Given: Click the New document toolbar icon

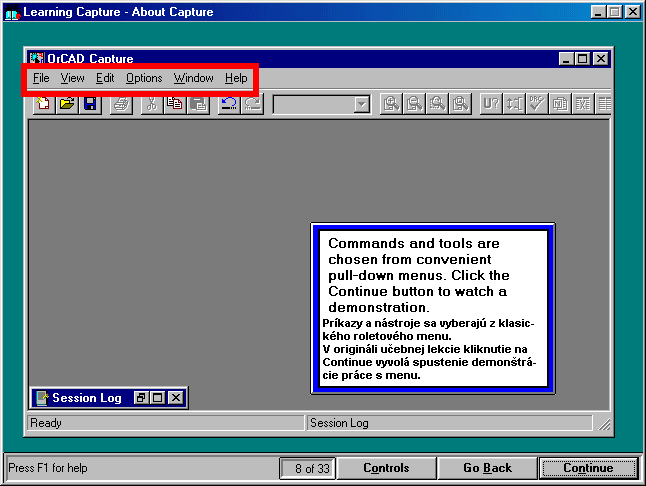Looking at the screenshot, I should point(44,104).
